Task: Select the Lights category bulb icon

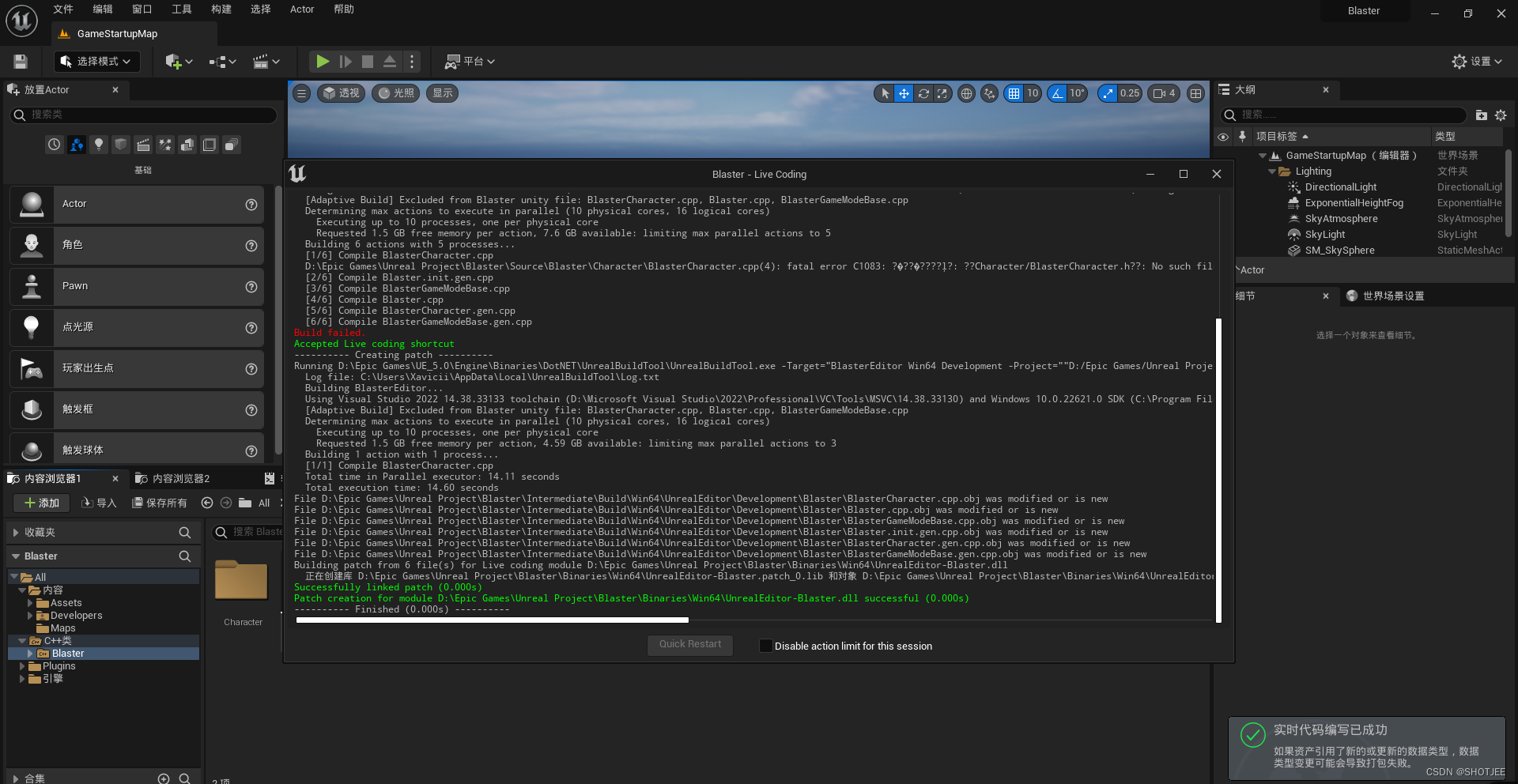Action: pos(98,145)
